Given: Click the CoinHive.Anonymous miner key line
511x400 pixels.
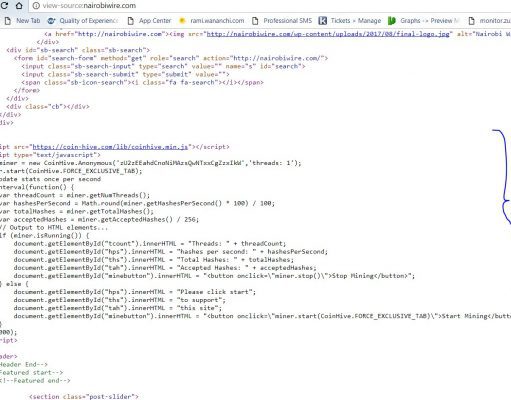Looking at the screenshot, I should click(x=151, y=163).
